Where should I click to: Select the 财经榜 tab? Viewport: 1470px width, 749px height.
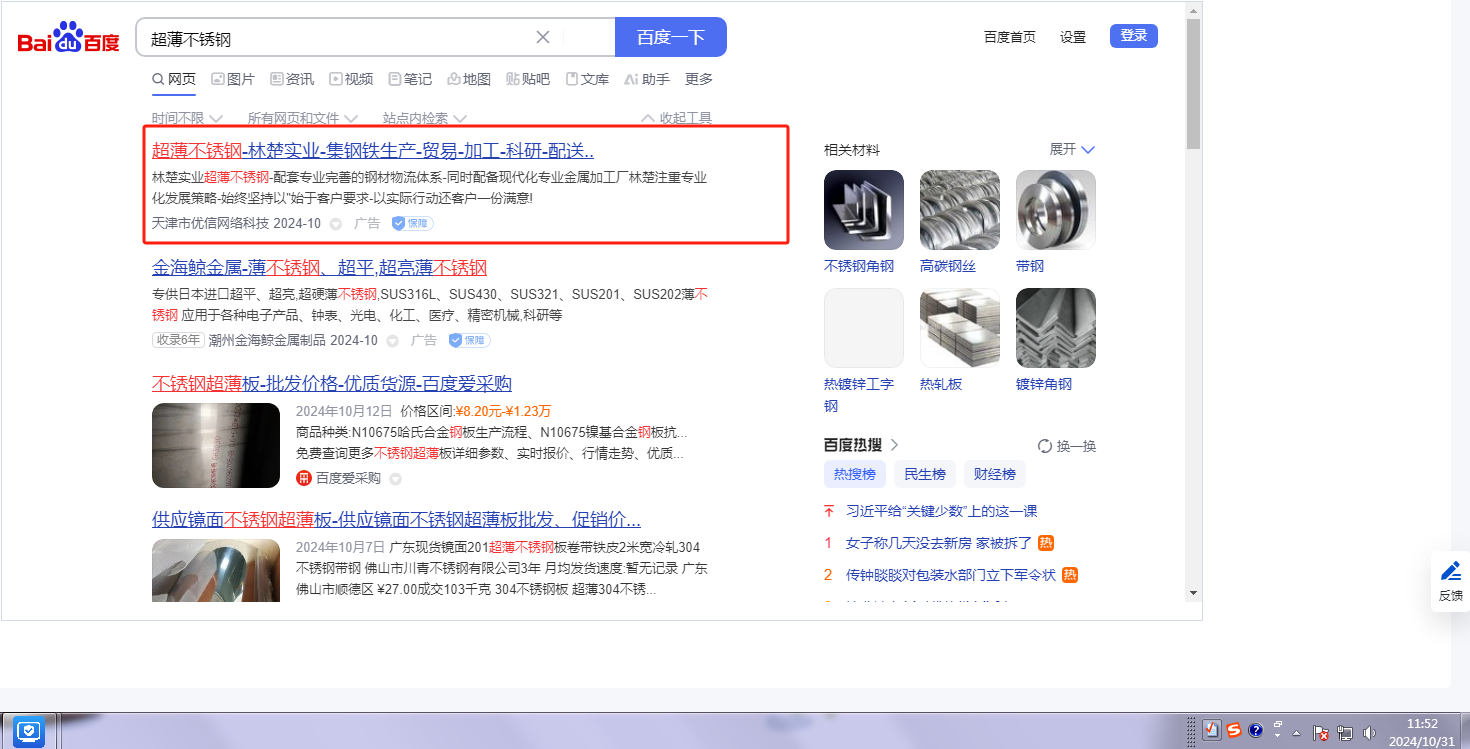995,474
